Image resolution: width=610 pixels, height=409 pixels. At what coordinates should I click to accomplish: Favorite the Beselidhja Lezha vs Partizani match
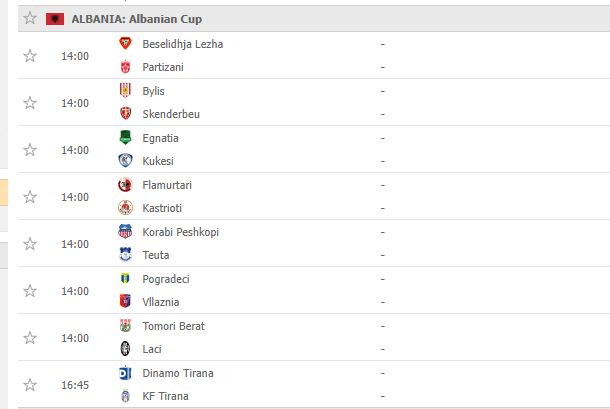point(30,56)
